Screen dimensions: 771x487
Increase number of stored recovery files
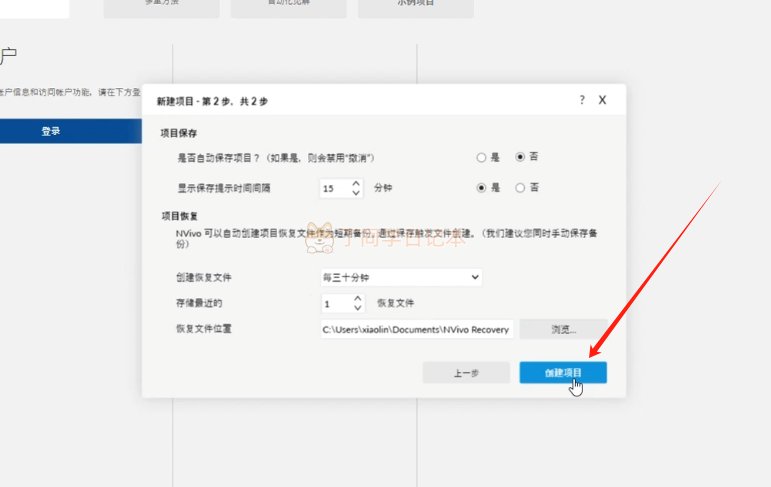pyautogui.click(x=357, y=298)
